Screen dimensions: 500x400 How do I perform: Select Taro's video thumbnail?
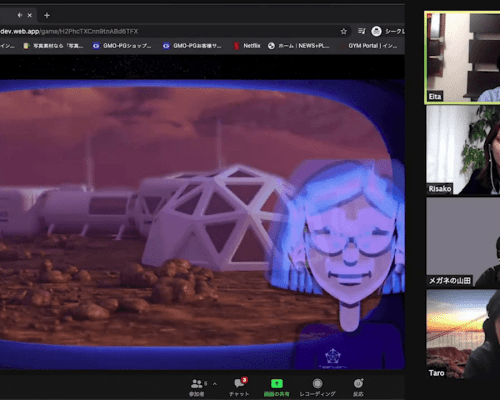[x=463, y=334]
